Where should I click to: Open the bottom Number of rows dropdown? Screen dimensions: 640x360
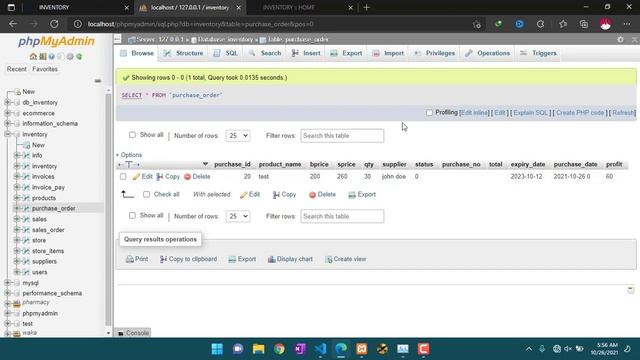[x=238, y=216]
